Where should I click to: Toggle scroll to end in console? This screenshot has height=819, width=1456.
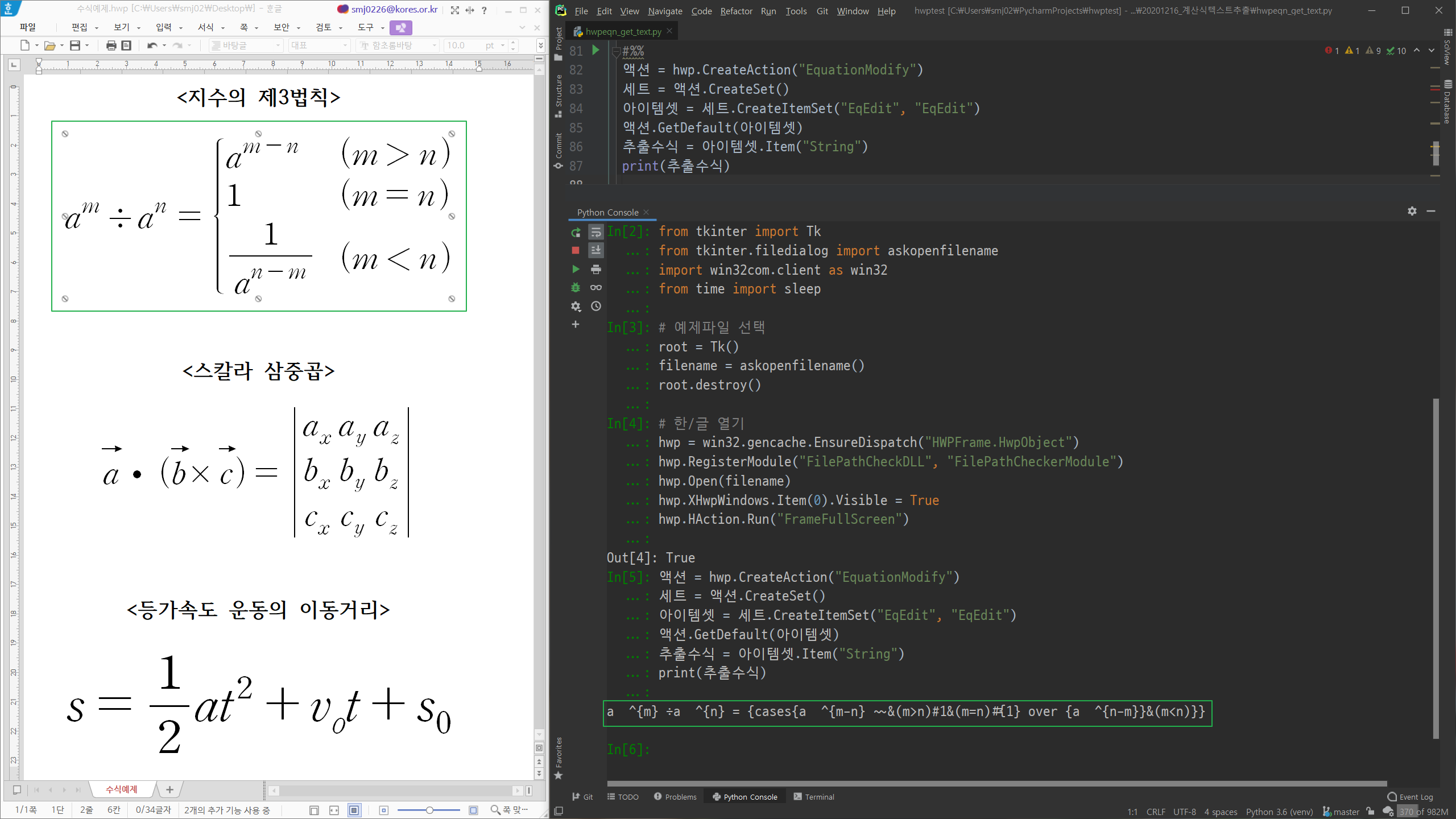pyautogui.click(x=595, y=250)
